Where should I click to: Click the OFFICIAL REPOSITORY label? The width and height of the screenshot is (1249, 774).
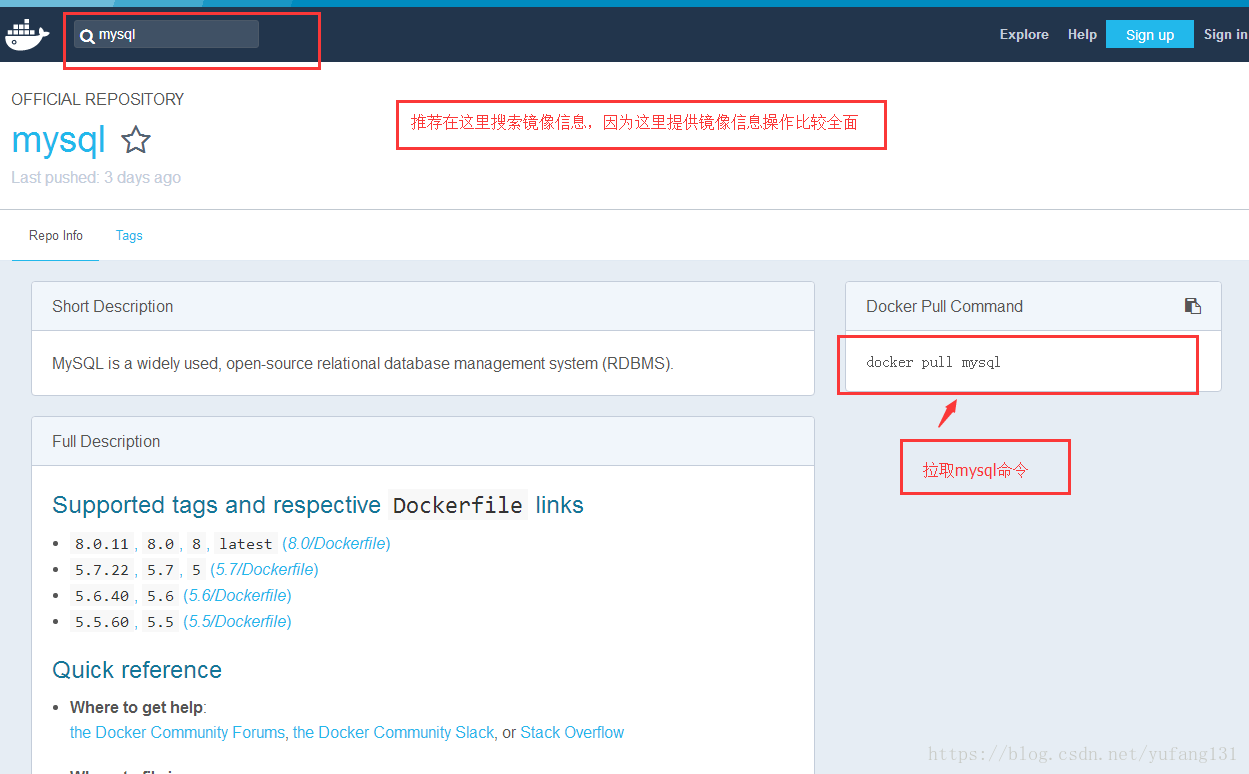(98, 99)
